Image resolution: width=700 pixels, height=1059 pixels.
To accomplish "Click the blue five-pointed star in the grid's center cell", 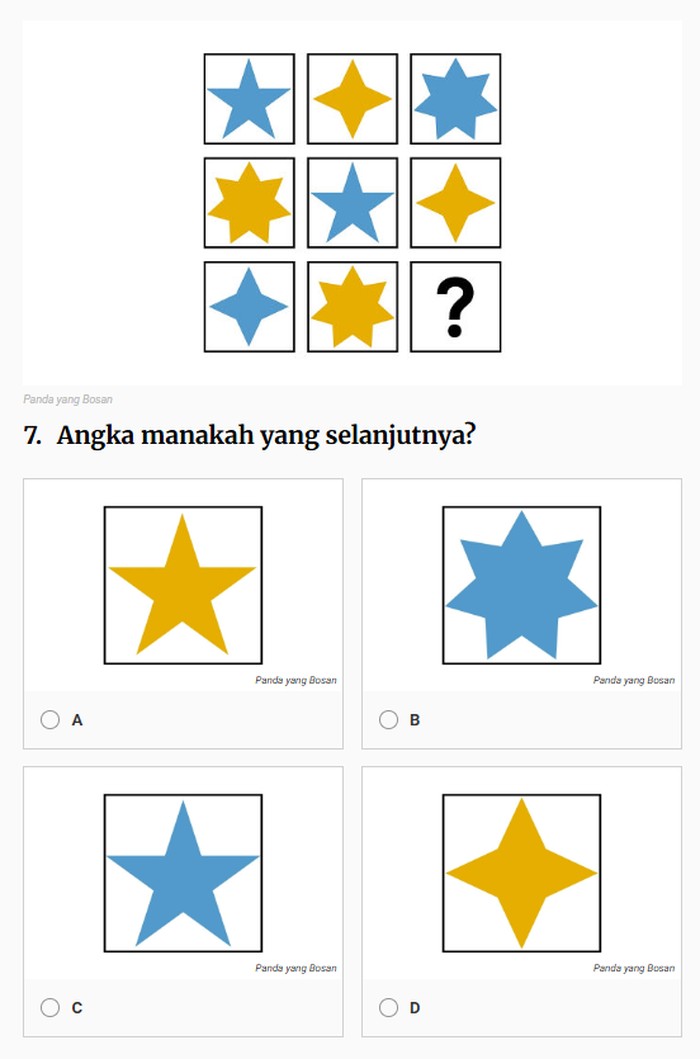I will click(x=352, y=203).
